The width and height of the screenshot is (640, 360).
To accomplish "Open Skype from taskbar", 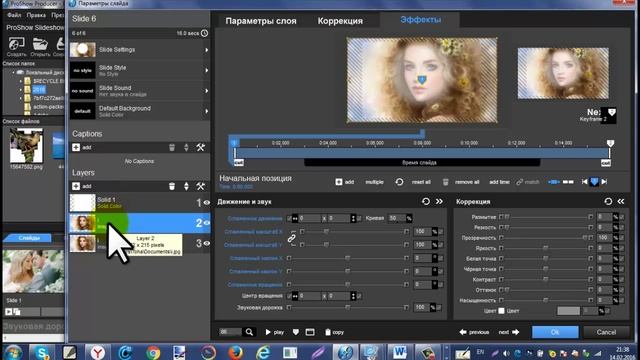I will tap(42, 352).
